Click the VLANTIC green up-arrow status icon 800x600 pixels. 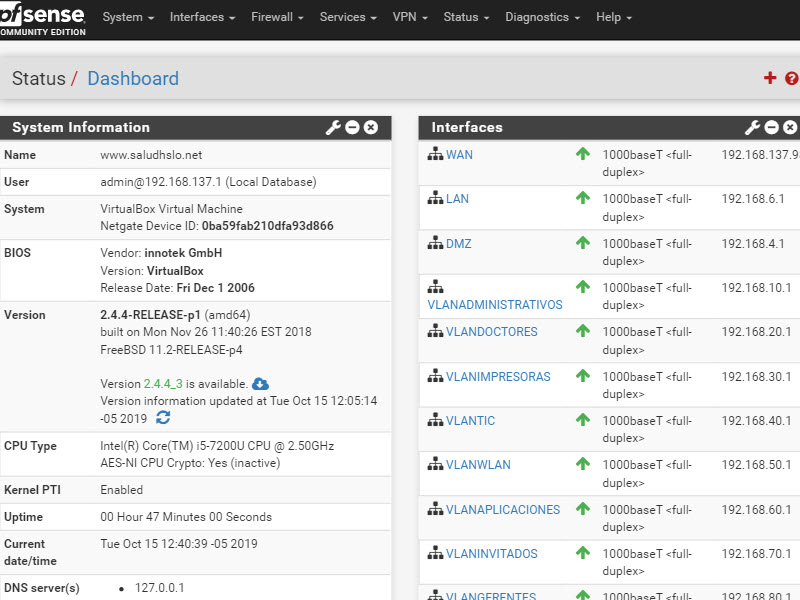point(583,419)
